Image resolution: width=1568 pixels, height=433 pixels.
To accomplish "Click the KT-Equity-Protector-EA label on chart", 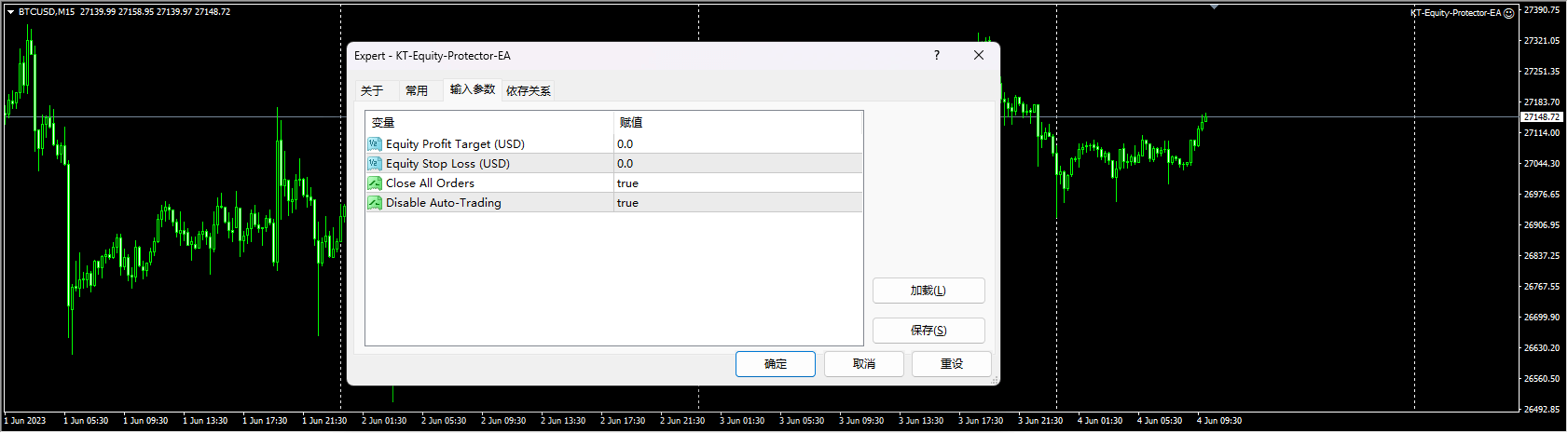I will pyautogui.click(x=1456, y=13).
